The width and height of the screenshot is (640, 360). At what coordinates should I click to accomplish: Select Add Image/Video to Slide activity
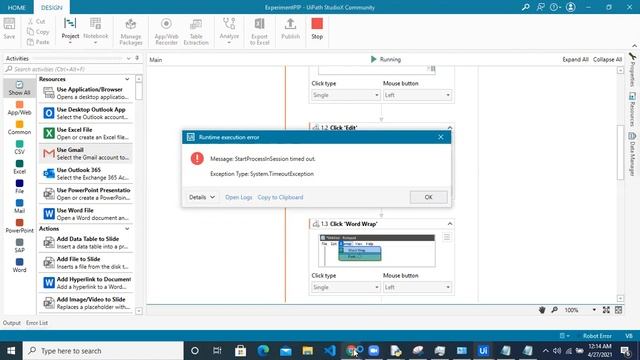coord(86,303)
